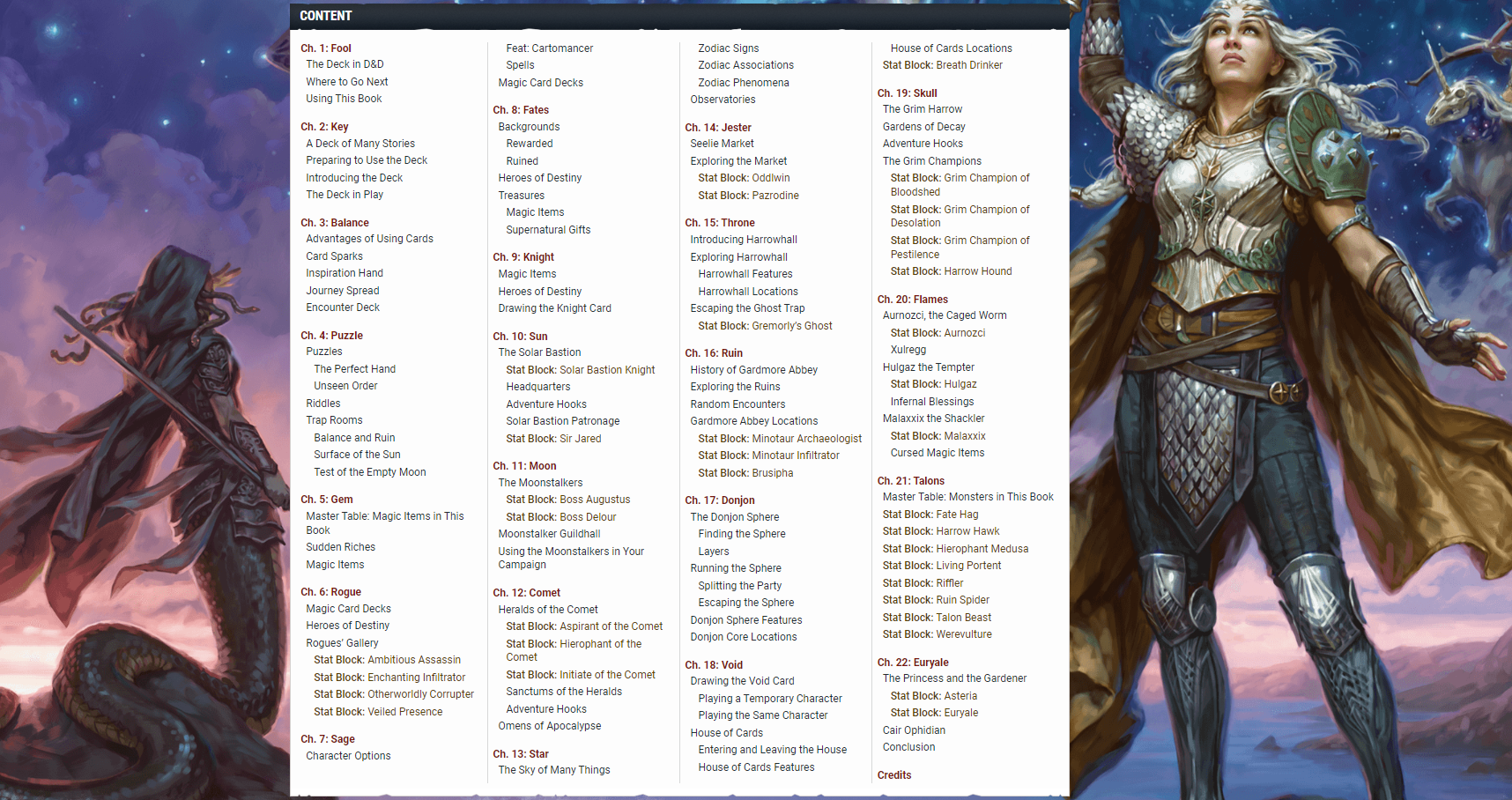Go to Sudden Riches section

click(x=340, y=547)
